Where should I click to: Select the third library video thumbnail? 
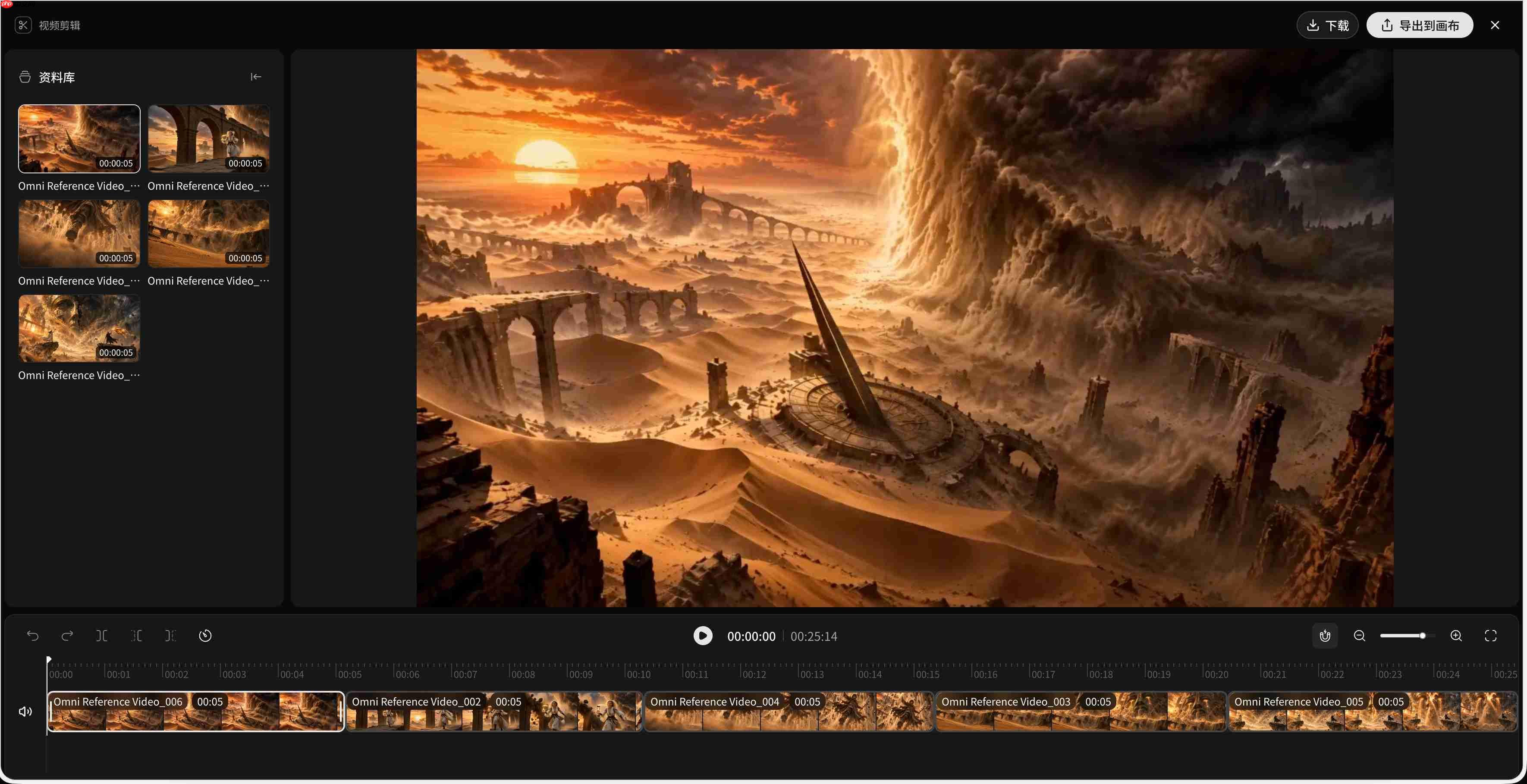[x=79, y=233]
